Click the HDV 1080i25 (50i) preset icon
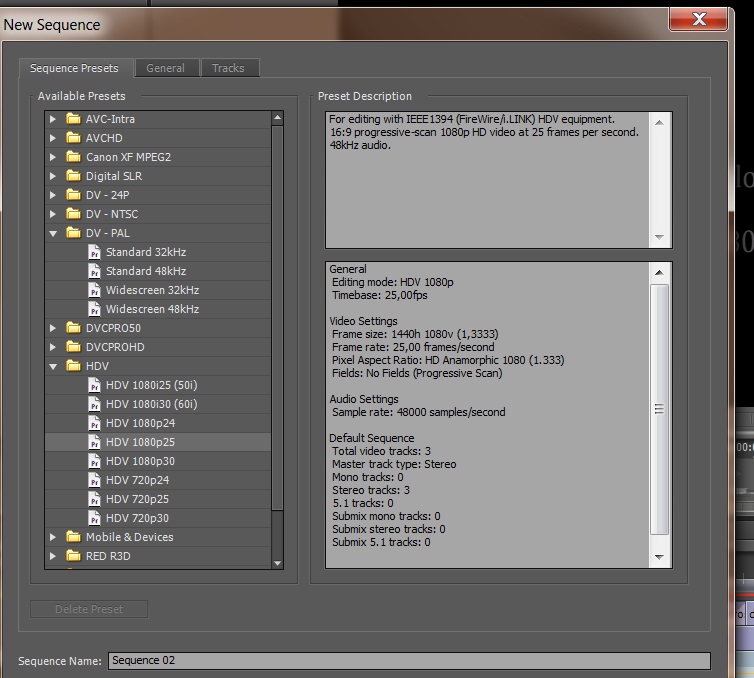The width and height of the screenshot is (754, 678). pyautogui.click(x=94, y=385)
